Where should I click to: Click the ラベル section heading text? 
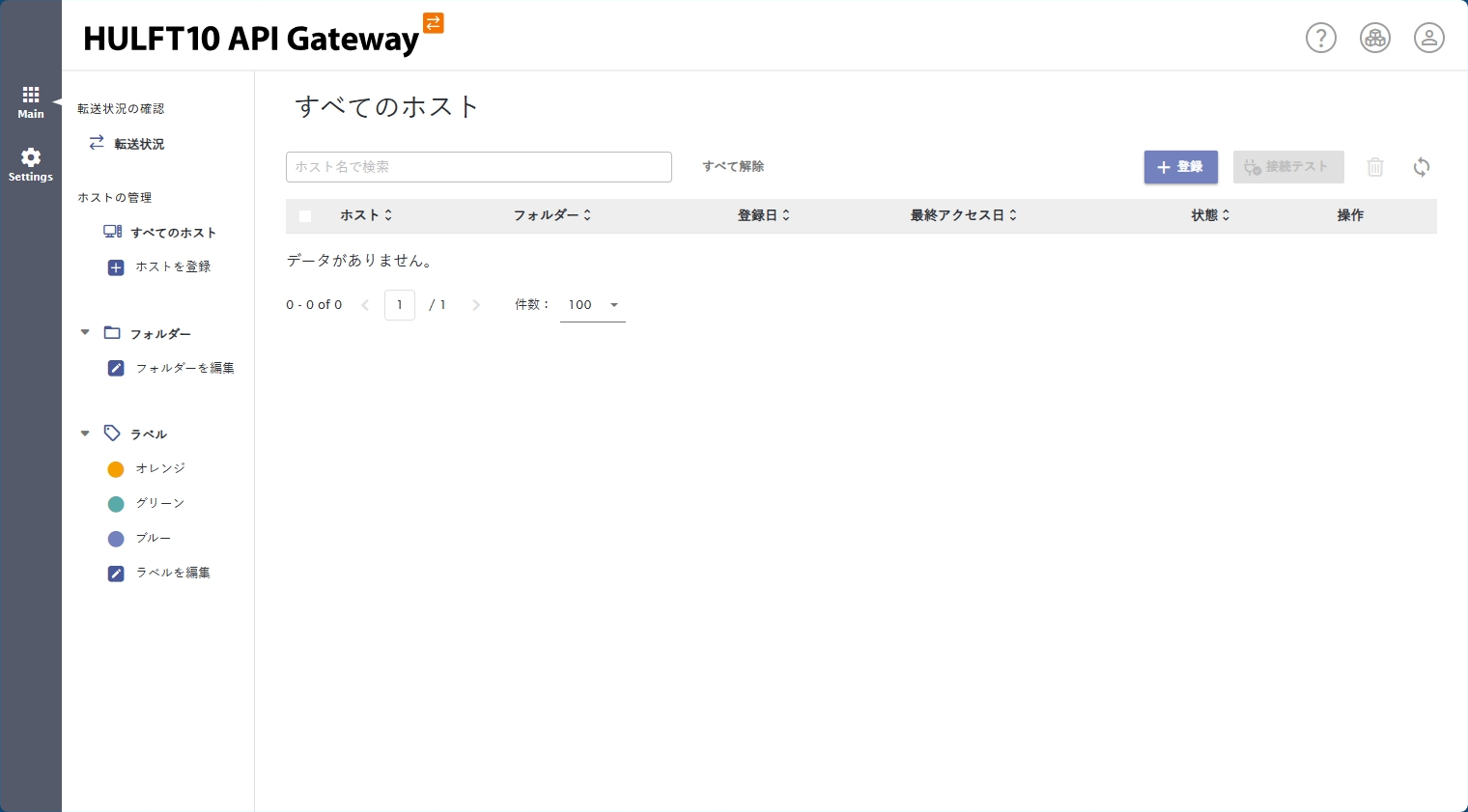pyautogui.click(x=149, y=434)
